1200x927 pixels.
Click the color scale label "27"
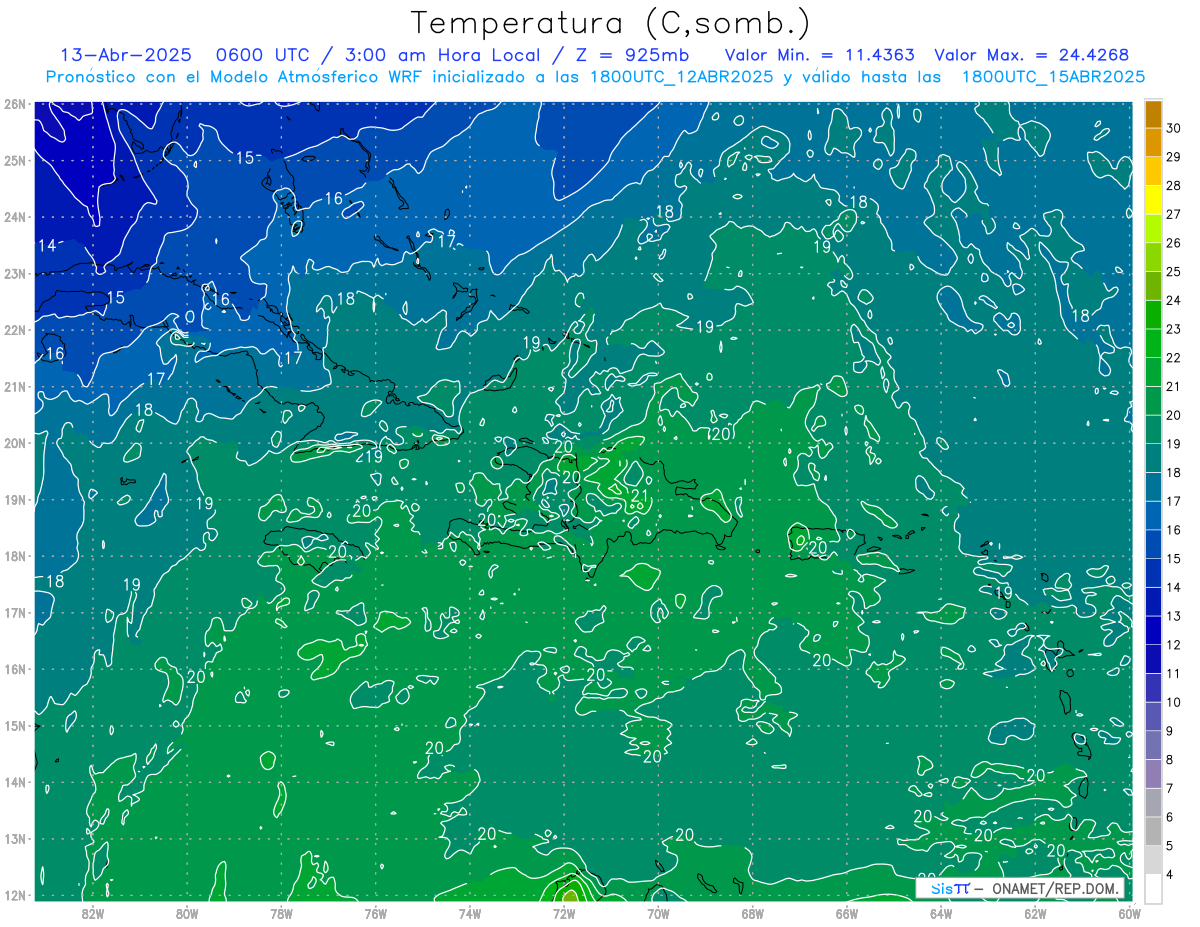1174,214
